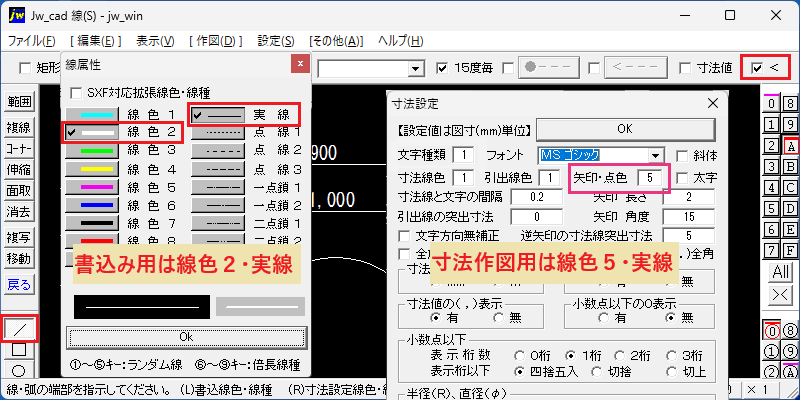
Task: Choose the green 線色 3 swatch
Action: (92, 151)
